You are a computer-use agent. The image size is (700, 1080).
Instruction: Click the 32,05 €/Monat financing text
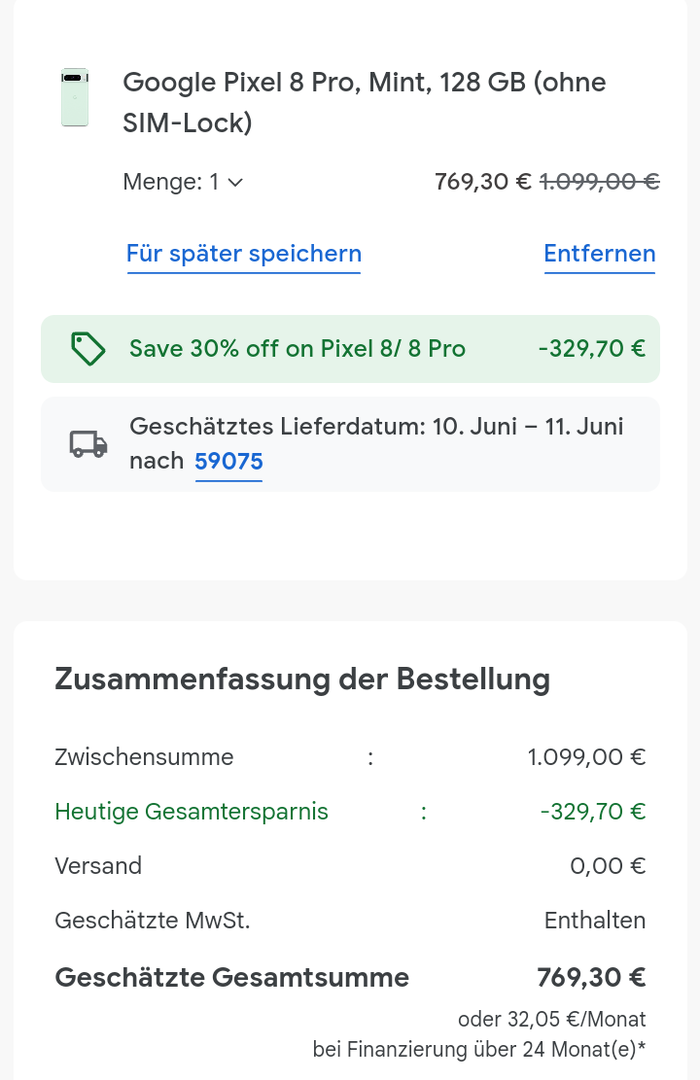coord(552,1019)
